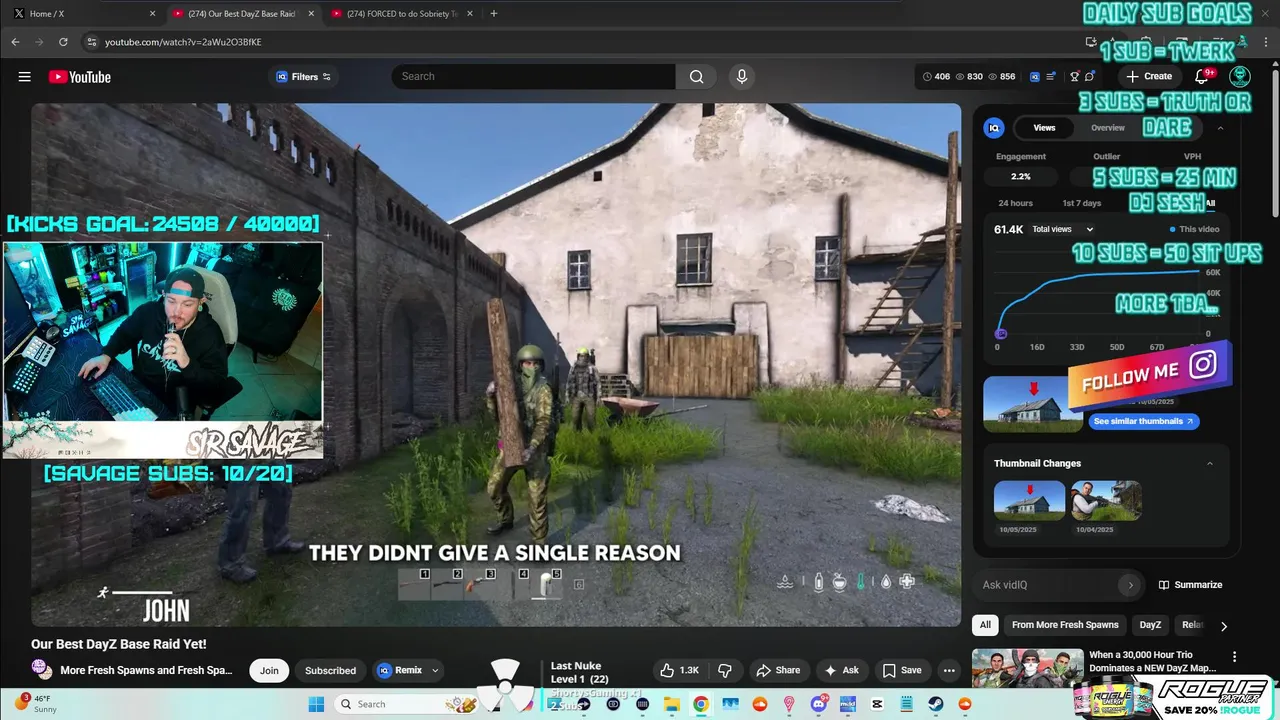The width and height of the screenshot is (1280, 720).
Task: Click the Create button
Action: [x=1148, y=76]
